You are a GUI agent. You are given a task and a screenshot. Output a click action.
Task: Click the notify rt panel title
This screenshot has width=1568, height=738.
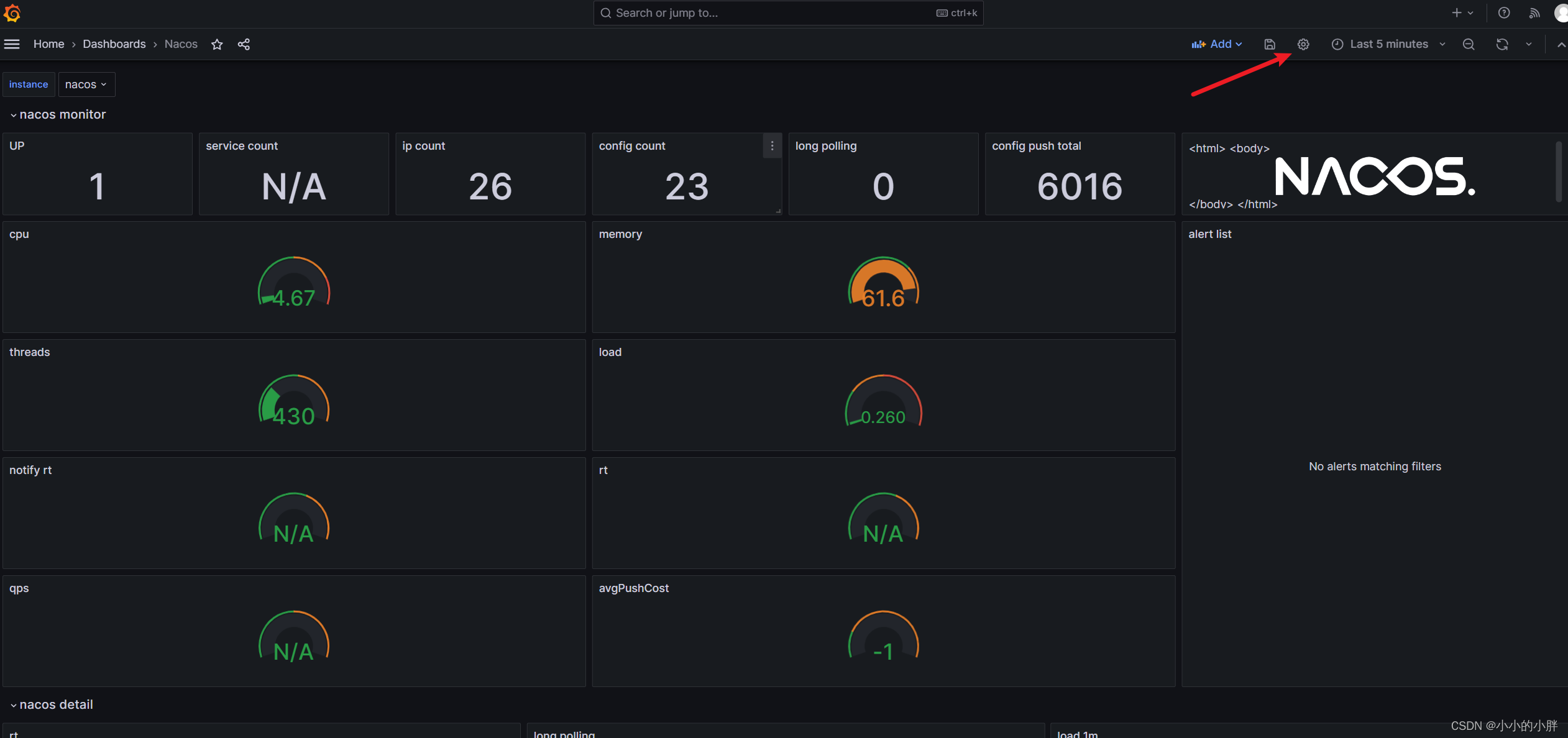(x=30, y=470)
